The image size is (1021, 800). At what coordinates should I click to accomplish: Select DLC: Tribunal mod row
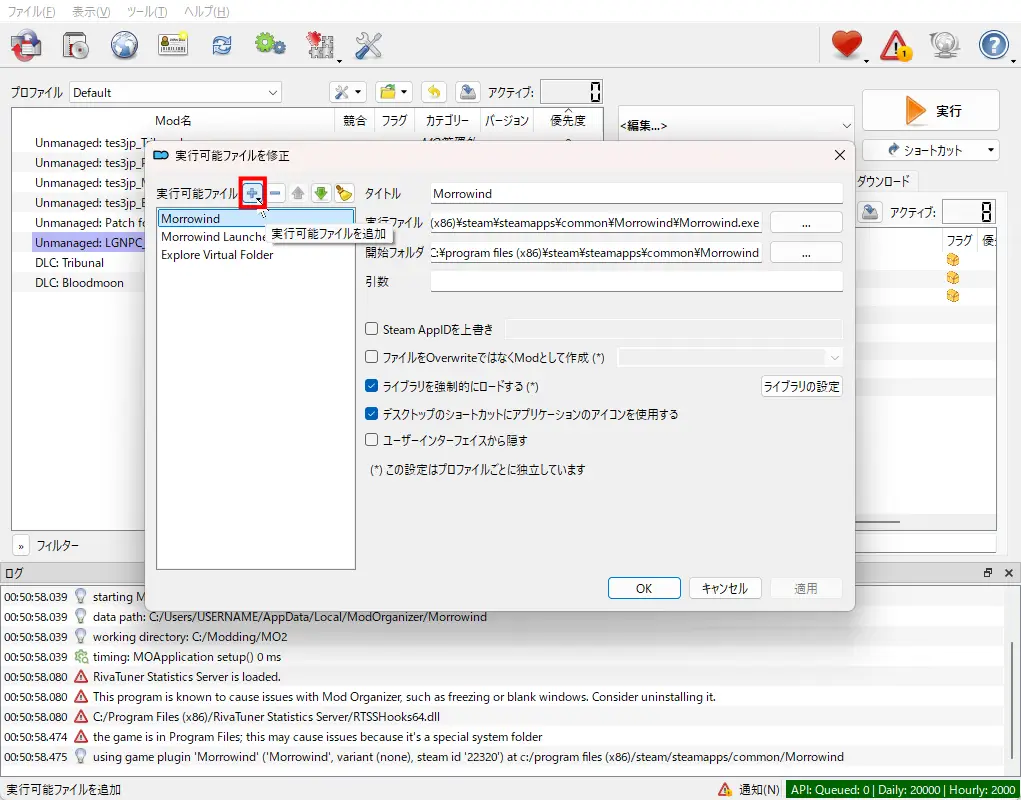point(78,262)
